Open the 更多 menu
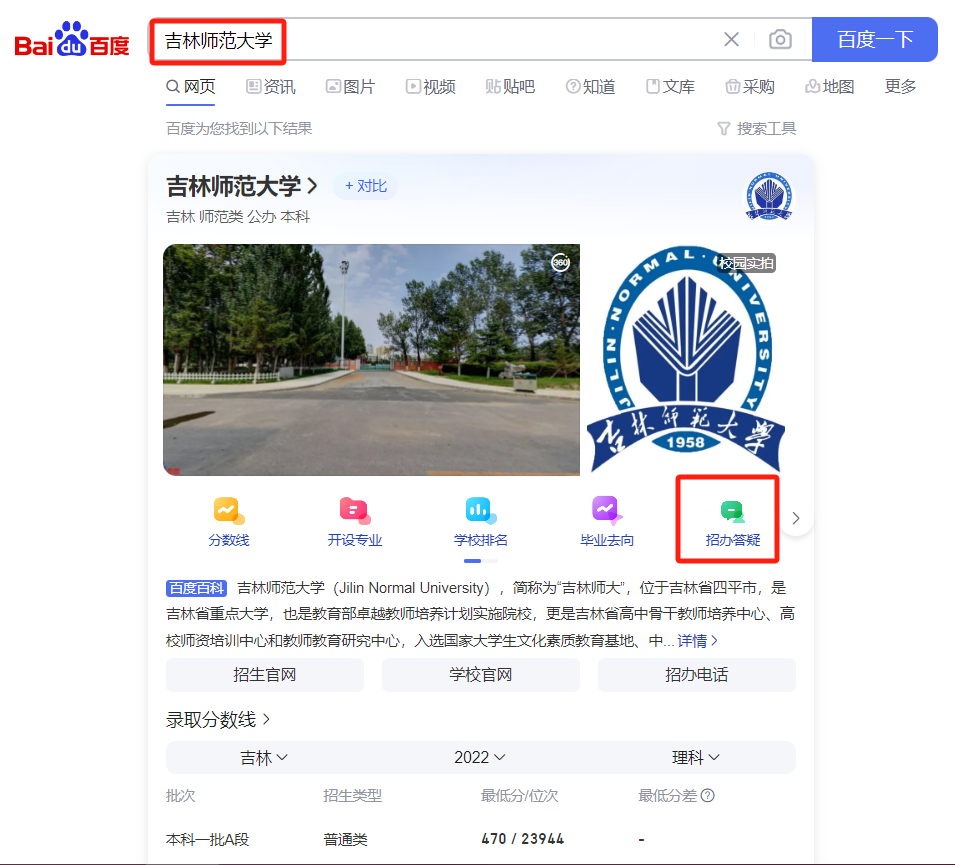Viewport: 955px width, 865px height. coord(900,86)
